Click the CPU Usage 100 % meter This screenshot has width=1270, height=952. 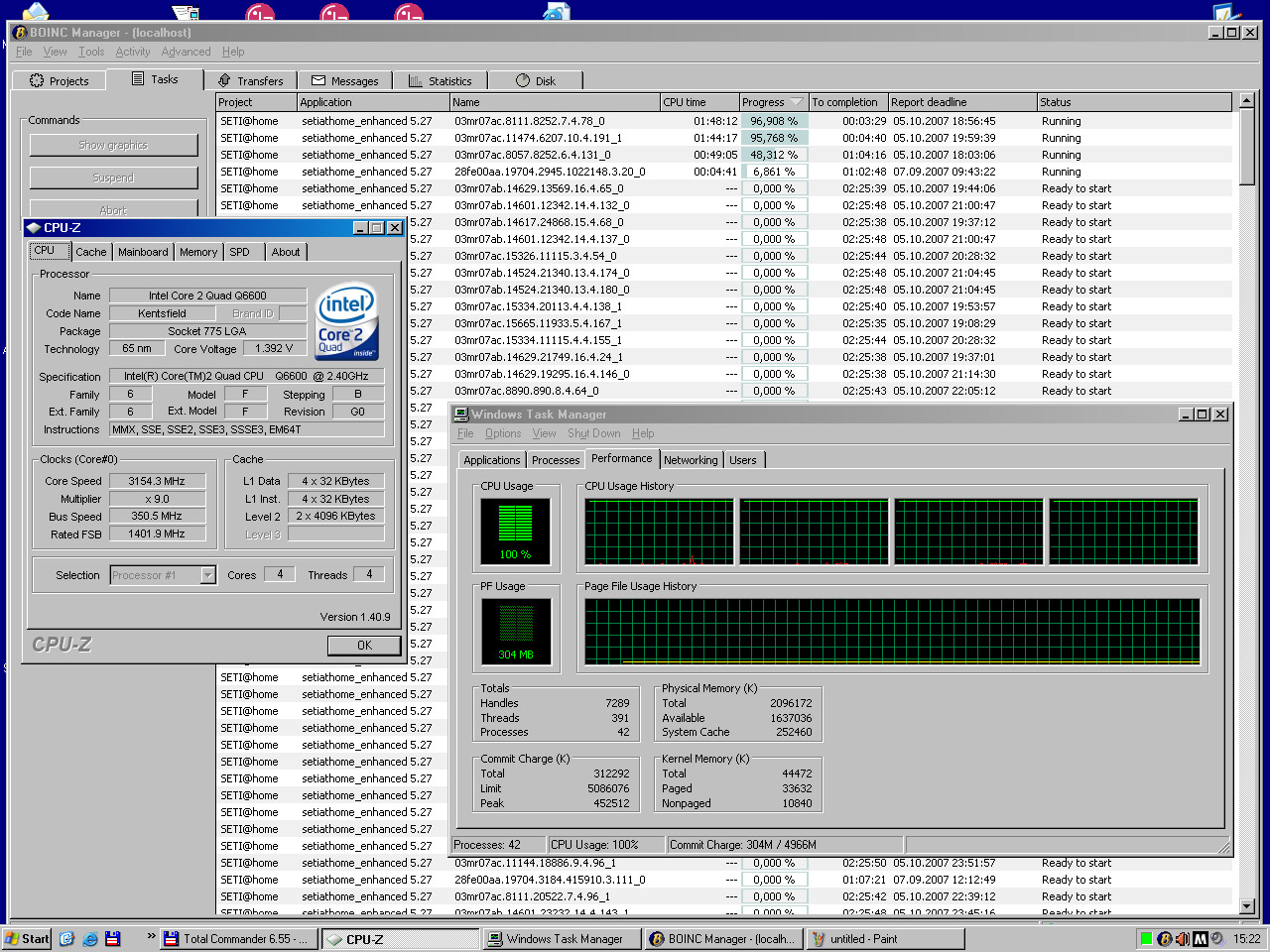(515, 531)
